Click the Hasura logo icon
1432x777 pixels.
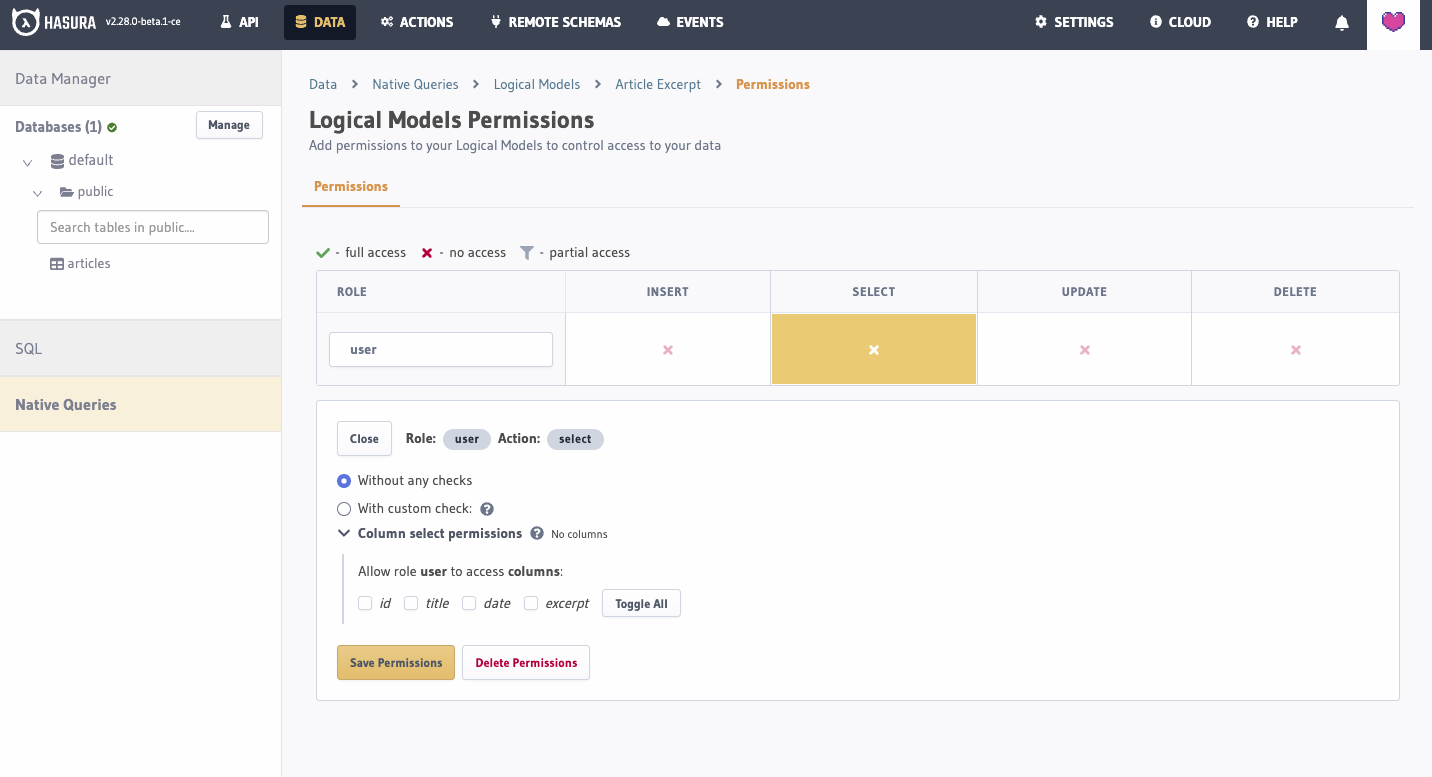26,22
